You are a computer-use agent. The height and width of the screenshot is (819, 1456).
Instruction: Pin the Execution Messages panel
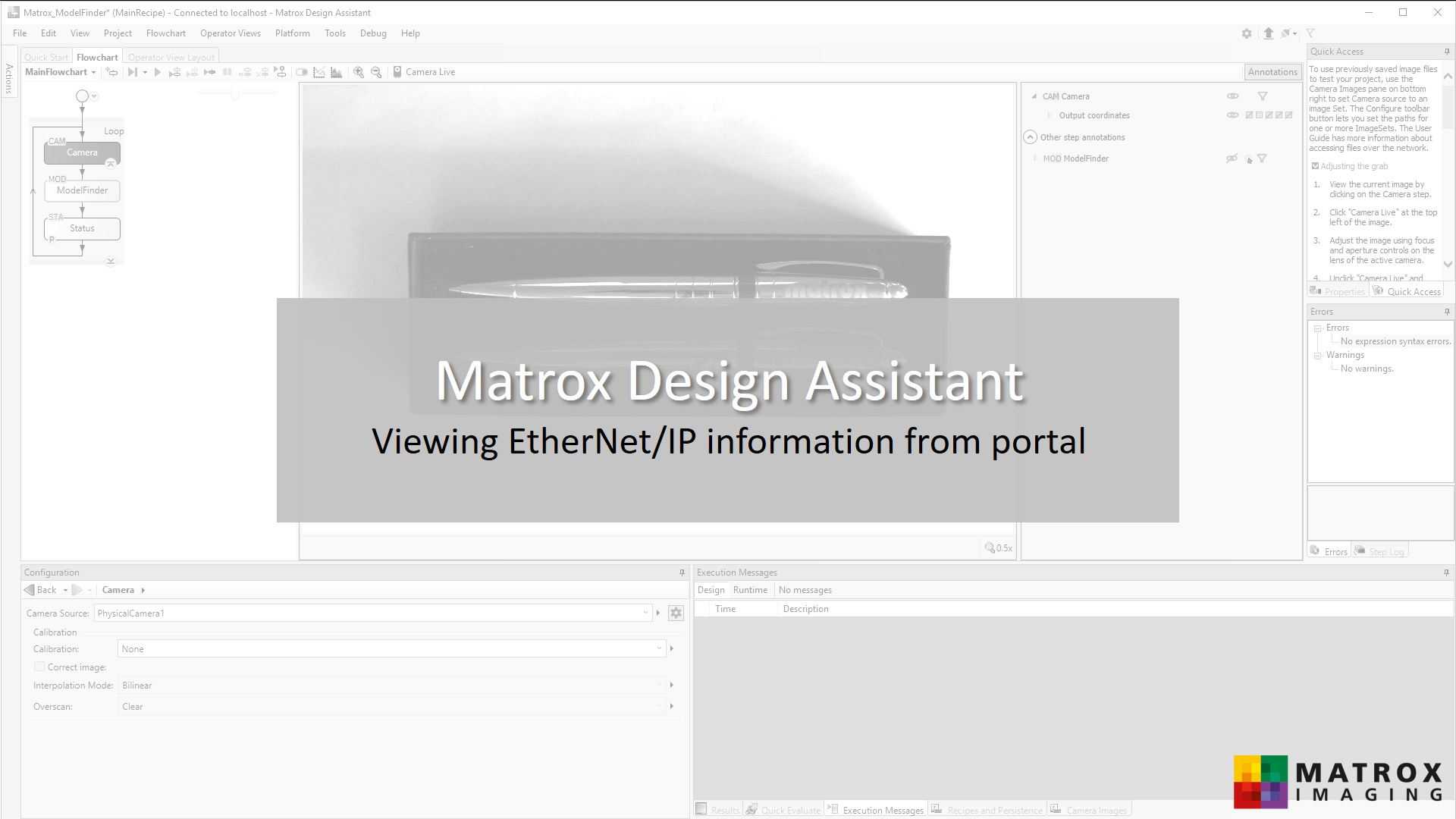[x=1446, y=573]
